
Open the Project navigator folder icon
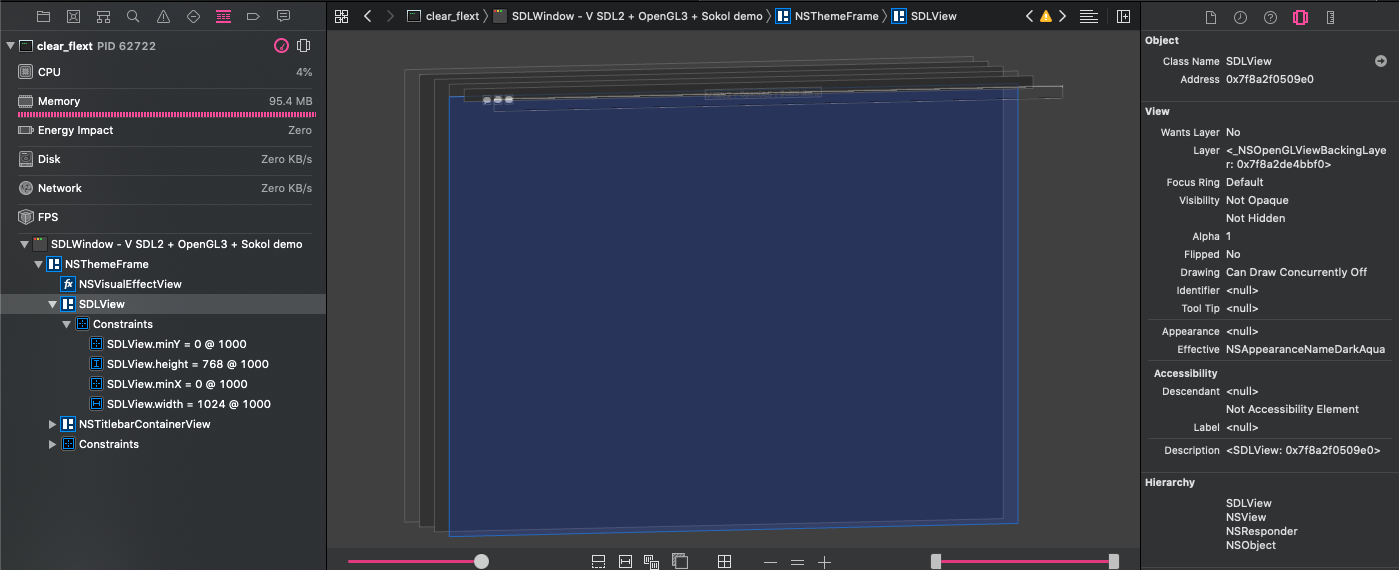[43, 17]
